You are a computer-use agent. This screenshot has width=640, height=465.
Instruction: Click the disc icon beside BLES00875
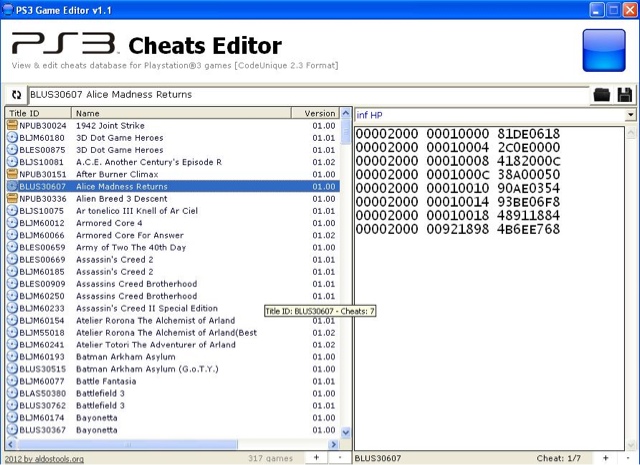pyautogui.click(x=13, y=150)
